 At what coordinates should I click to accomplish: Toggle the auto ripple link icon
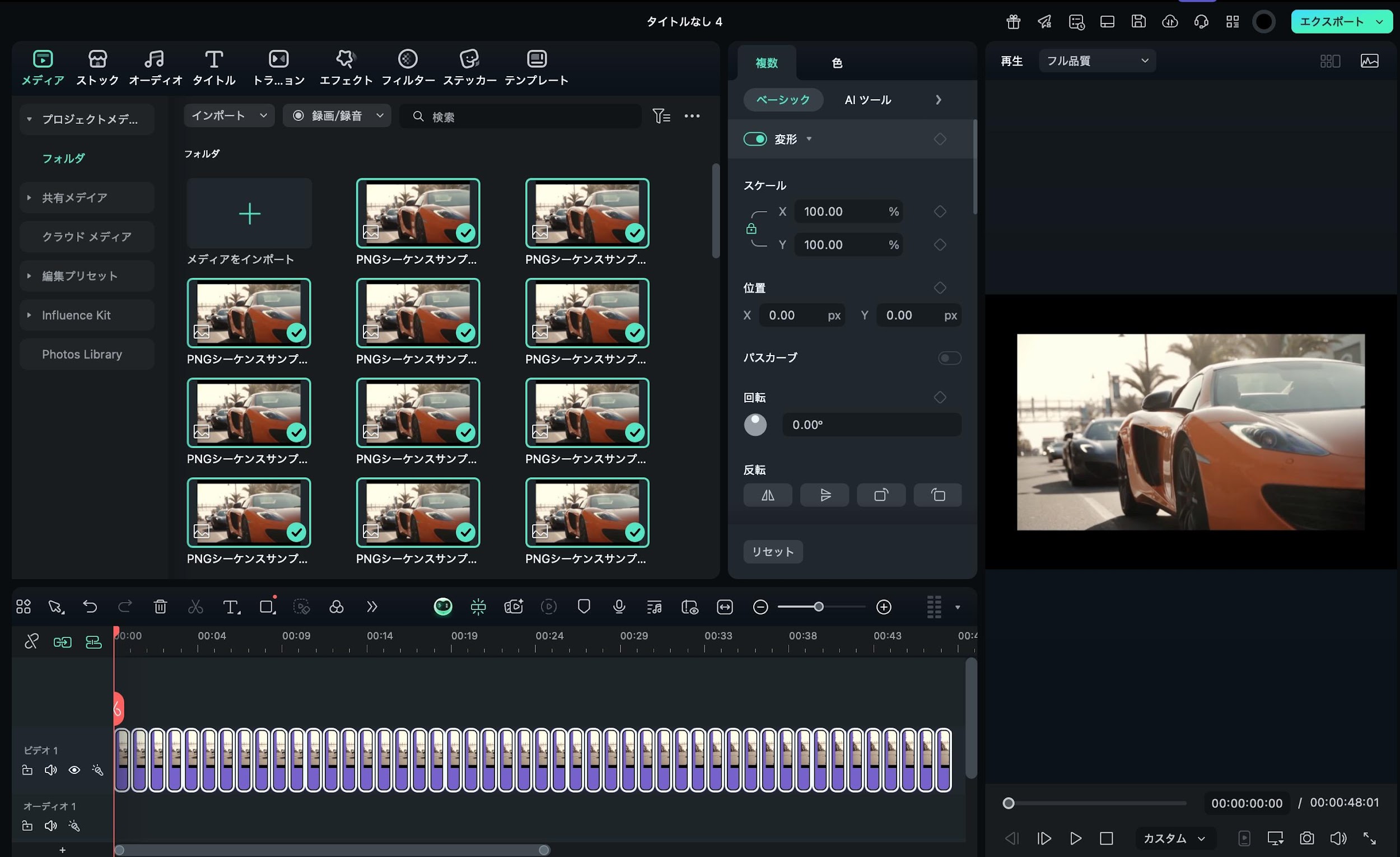pos(62,642)
